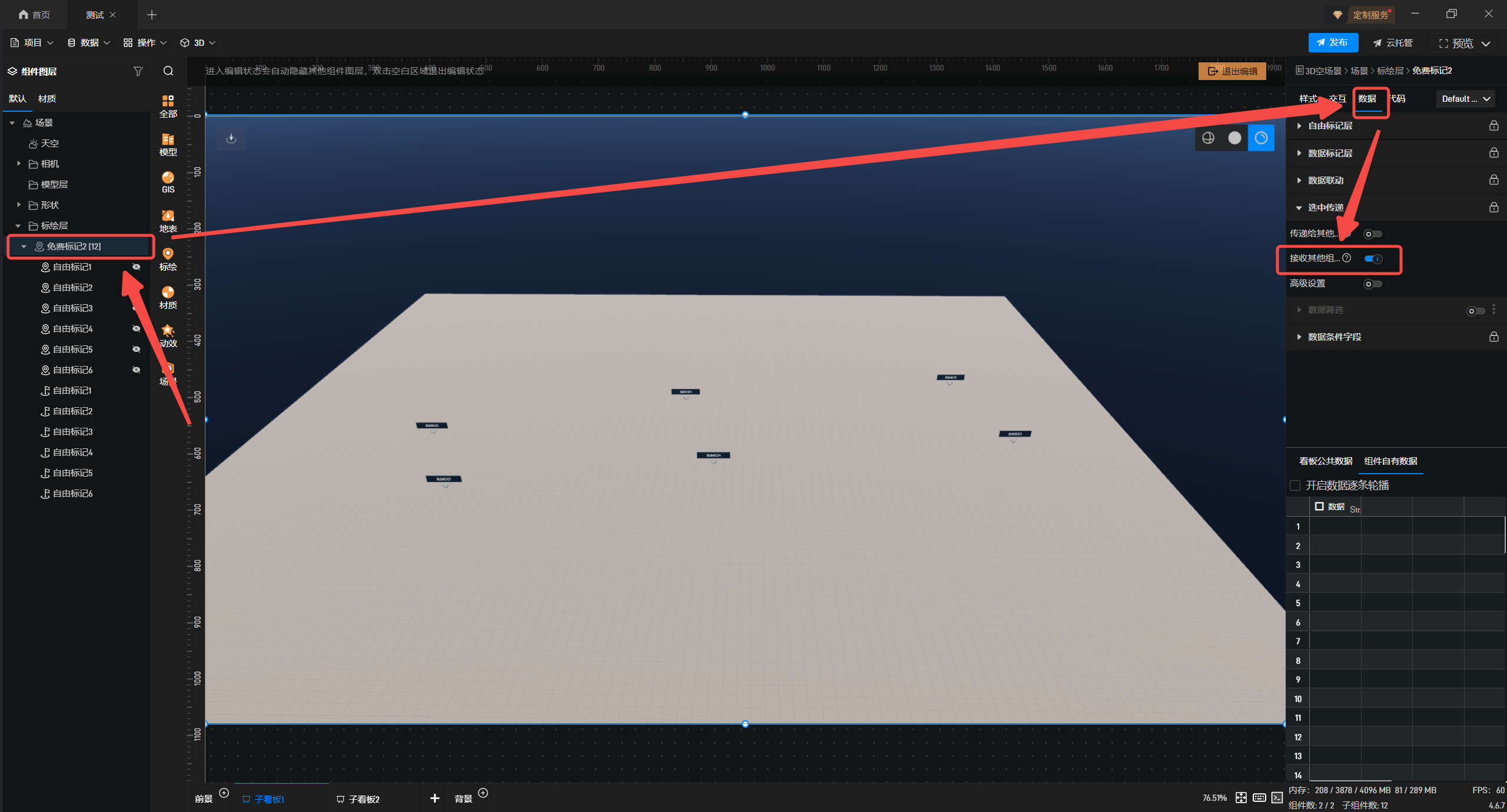Toggle visibility of 自由标记4 layer
The width and height of the screenshot is (1507, 812).
[x=137, y=329]
